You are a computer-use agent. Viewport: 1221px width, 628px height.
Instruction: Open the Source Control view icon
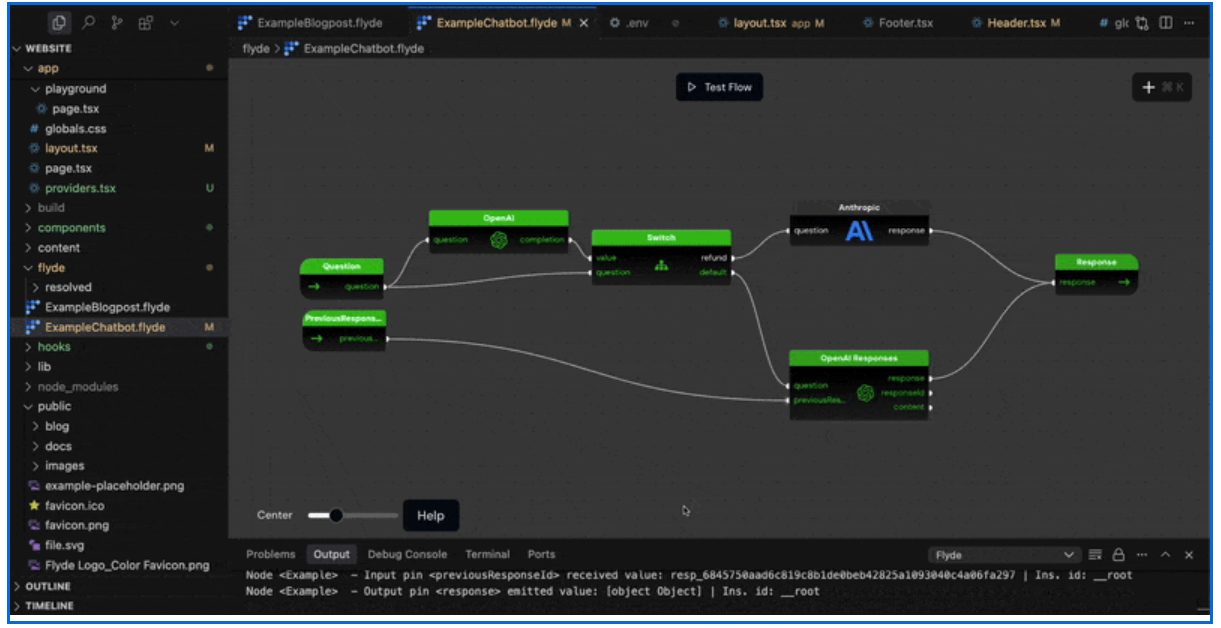(118, 22)
